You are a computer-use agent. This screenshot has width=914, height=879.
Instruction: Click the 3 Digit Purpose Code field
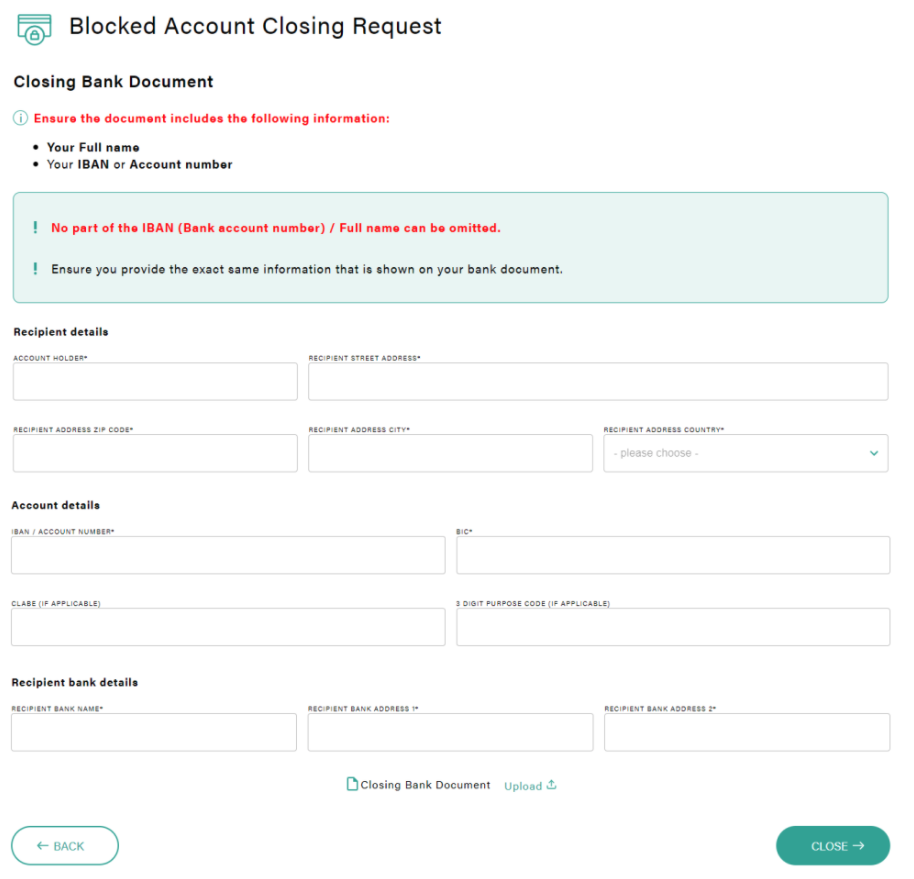673,627
